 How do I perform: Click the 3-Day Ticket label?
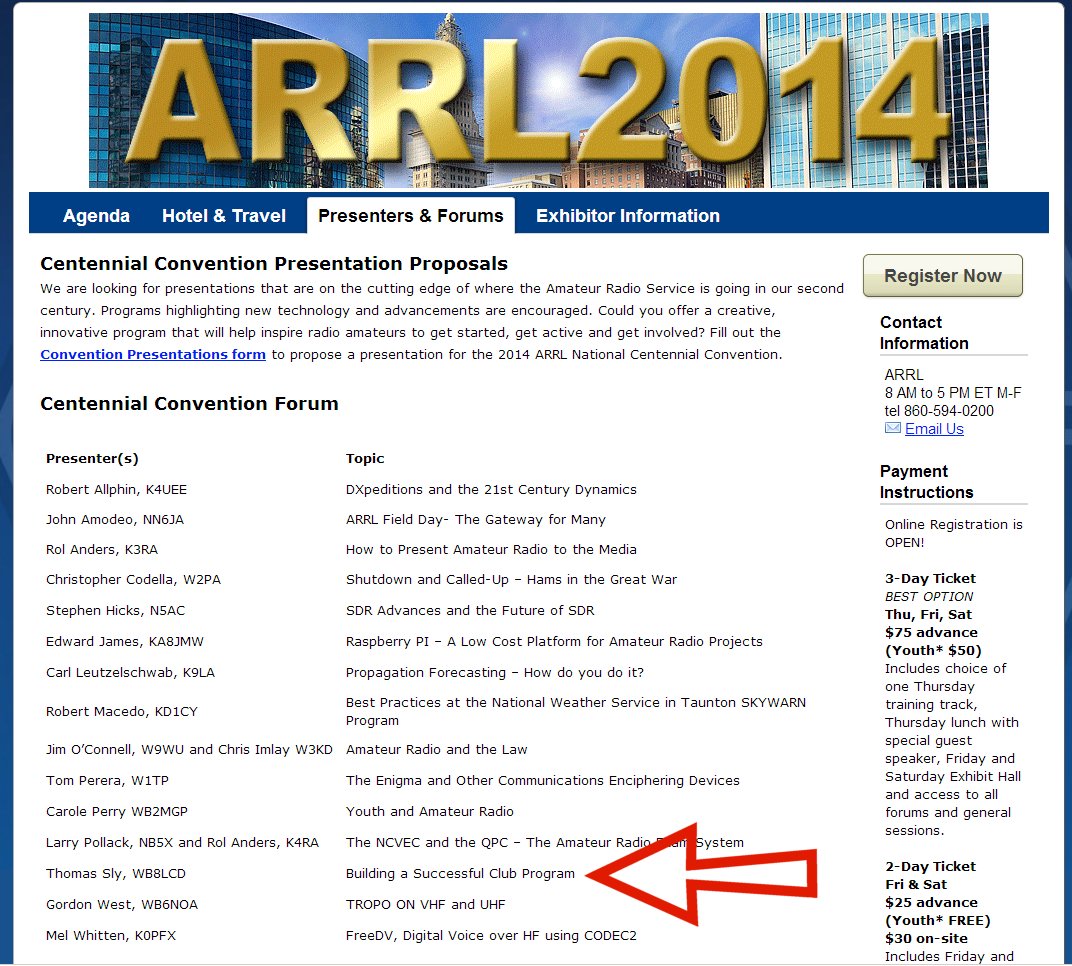click(x=930, y=579)
